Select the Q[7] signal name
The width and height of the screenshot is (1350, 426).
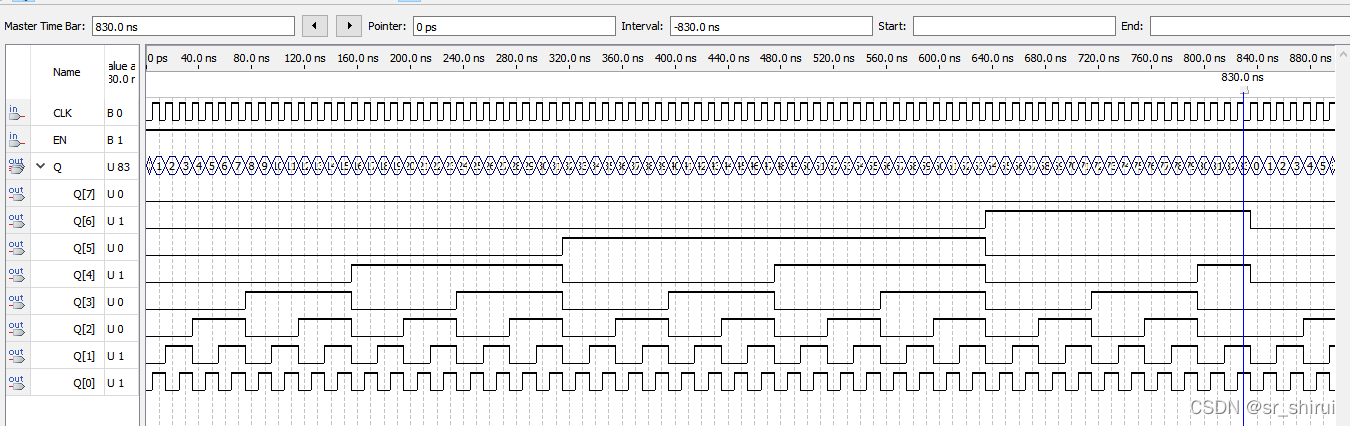[85, 194]
